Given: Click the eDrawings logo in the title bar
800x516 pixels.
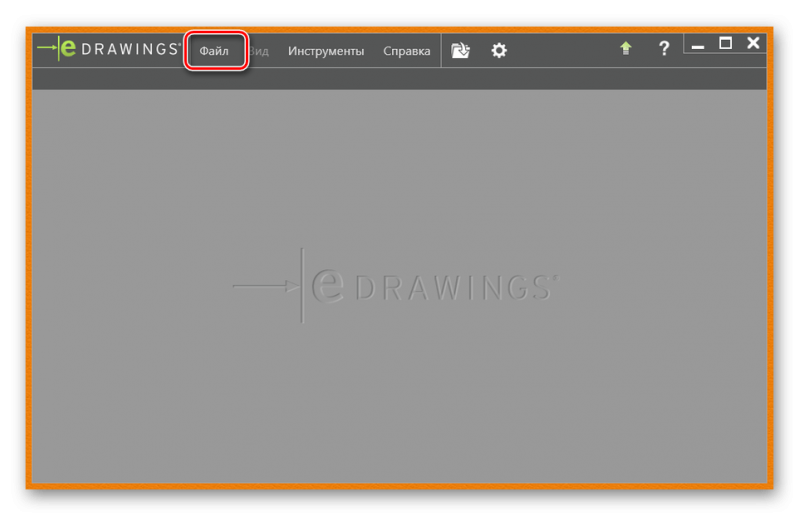Looking at the screenshot, I should click(109, 48).
